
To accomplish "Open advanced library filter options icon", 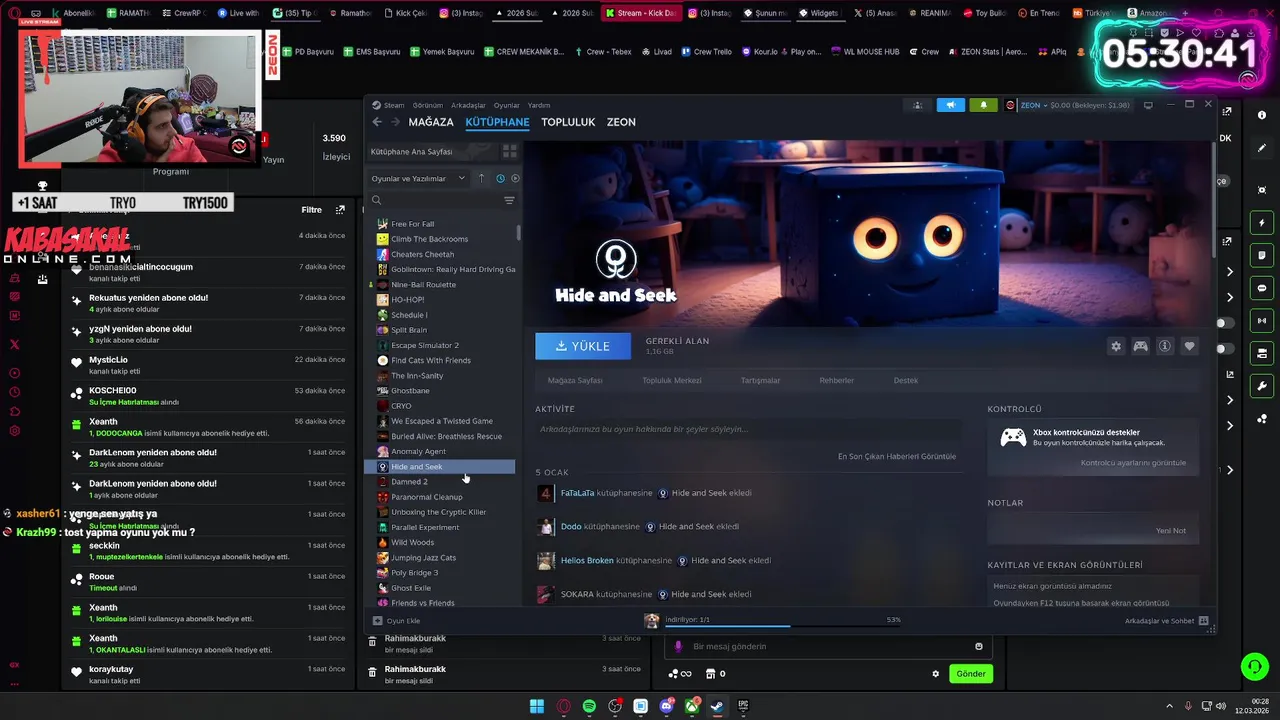I will click(x=509, y=200).
